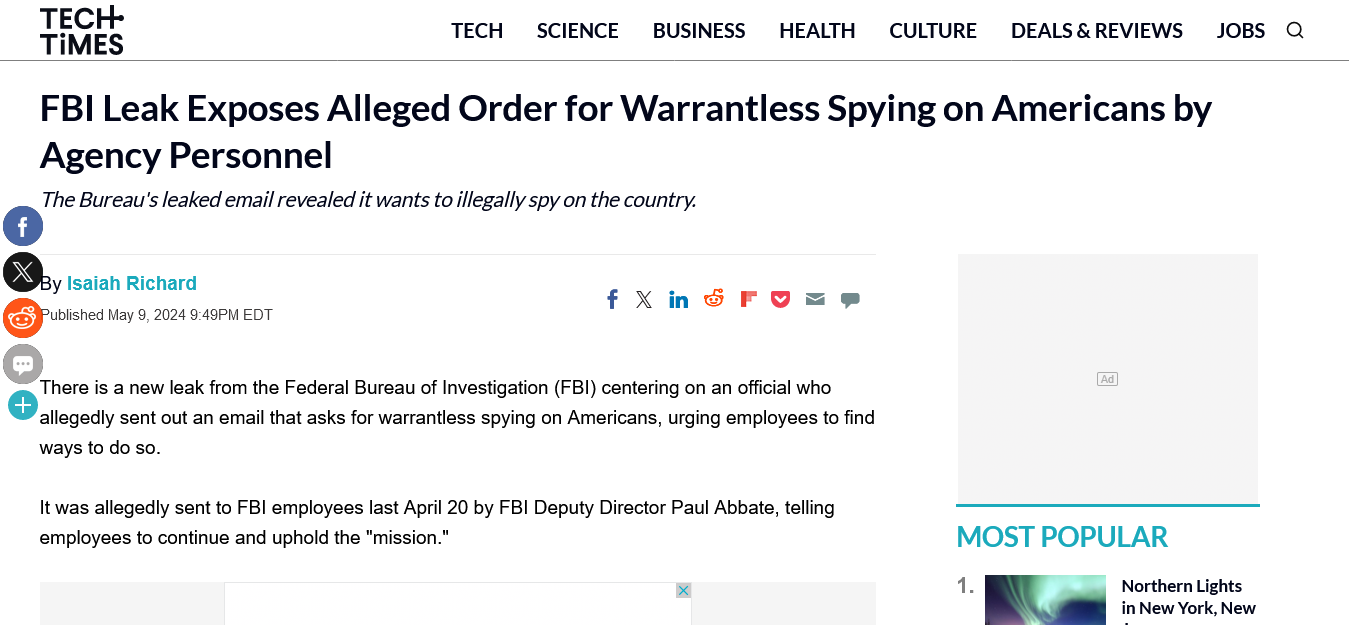Share via the black round X button in floating sidebar

pyautogui.click(x=23, y=272)
